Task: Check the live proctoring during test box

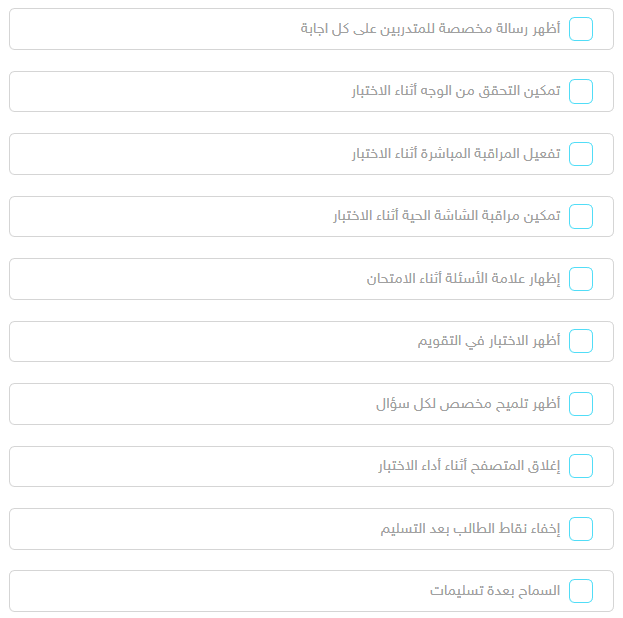Action: pos(581,154)
